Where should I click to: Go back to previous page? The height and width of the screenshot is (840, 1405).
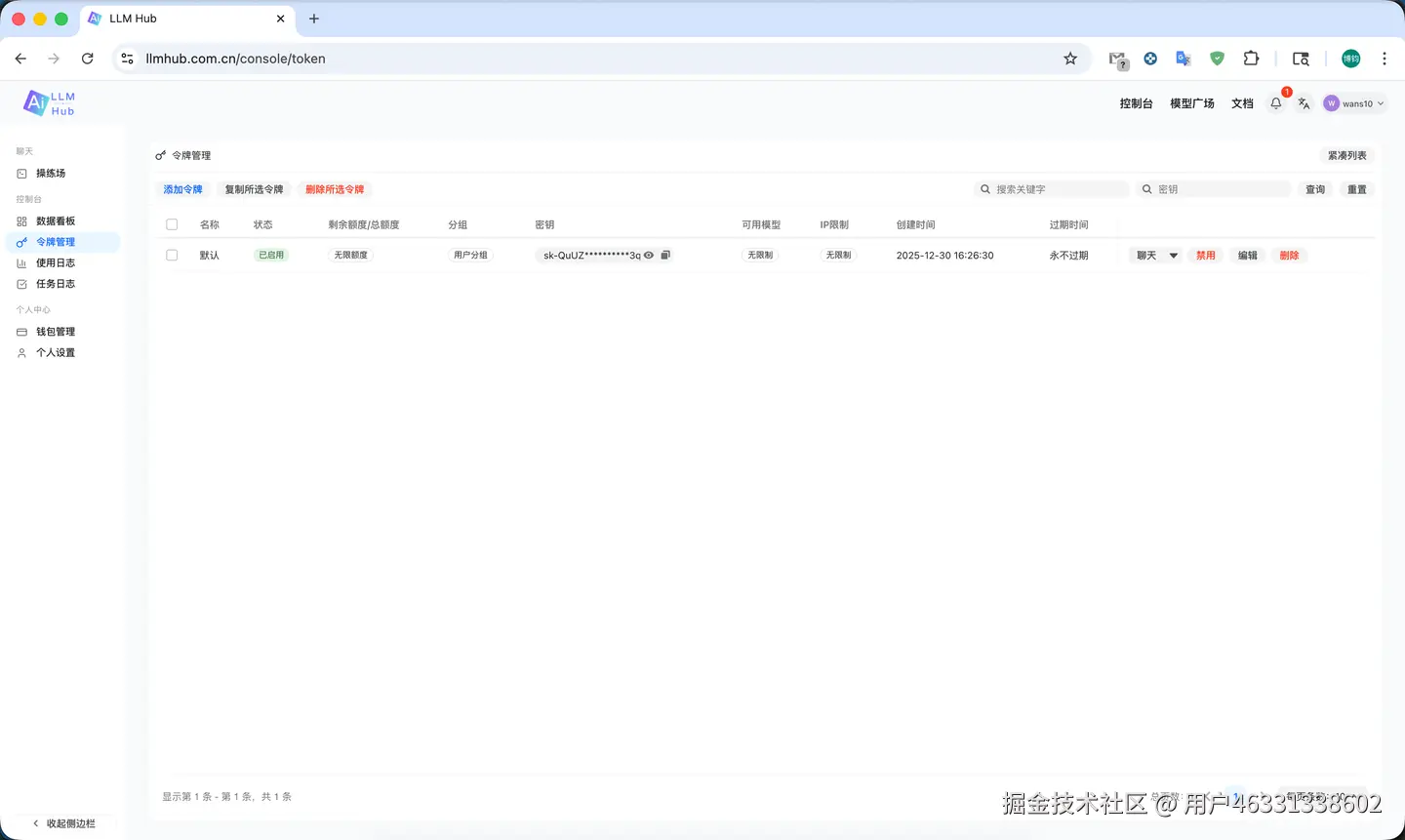[20, 59]
